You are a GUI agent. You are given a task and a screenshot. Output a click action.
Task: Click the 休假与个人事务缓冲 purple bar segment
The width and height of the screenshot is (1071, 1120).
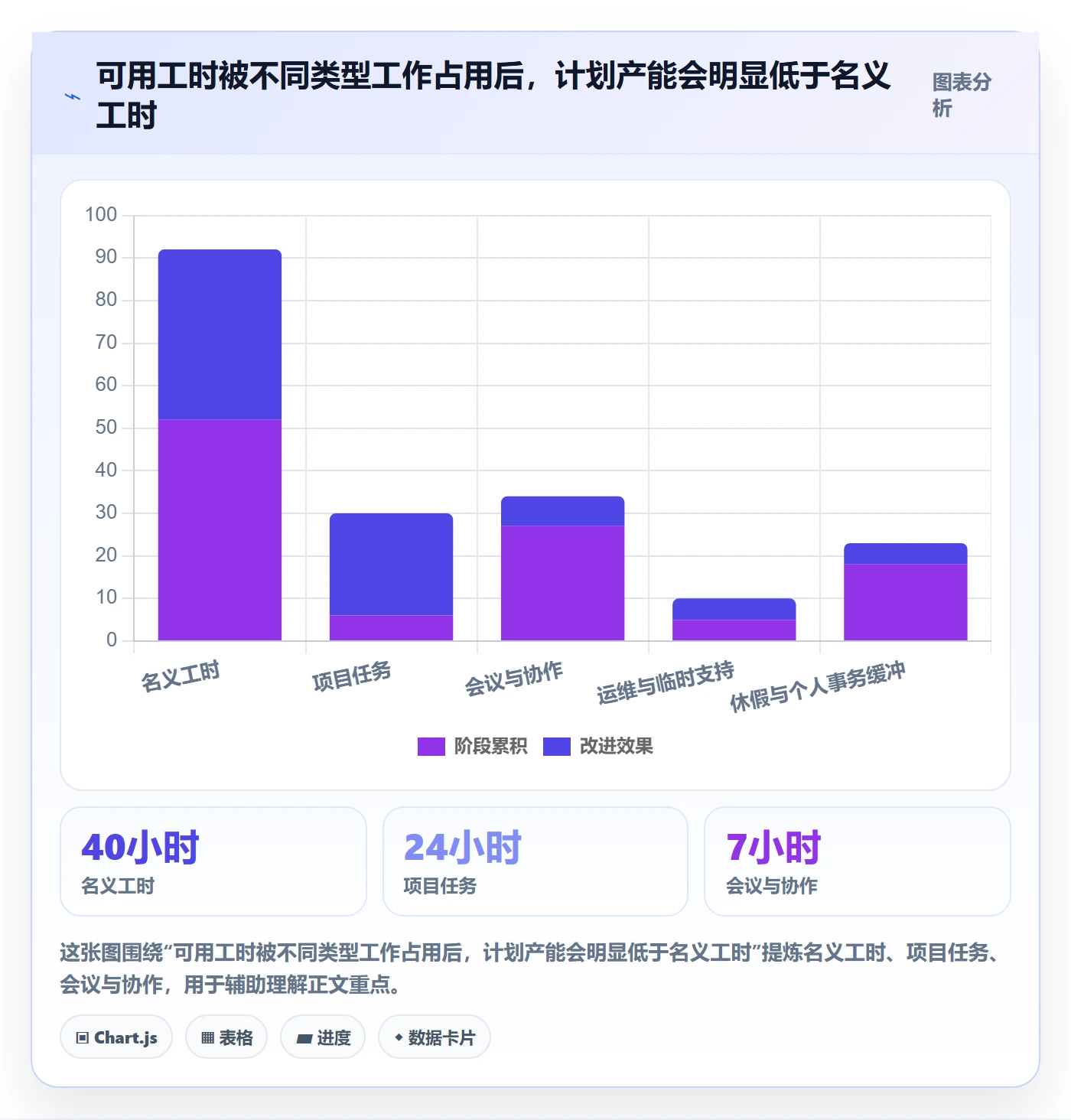pyautogui.click(x=905, y=602)
